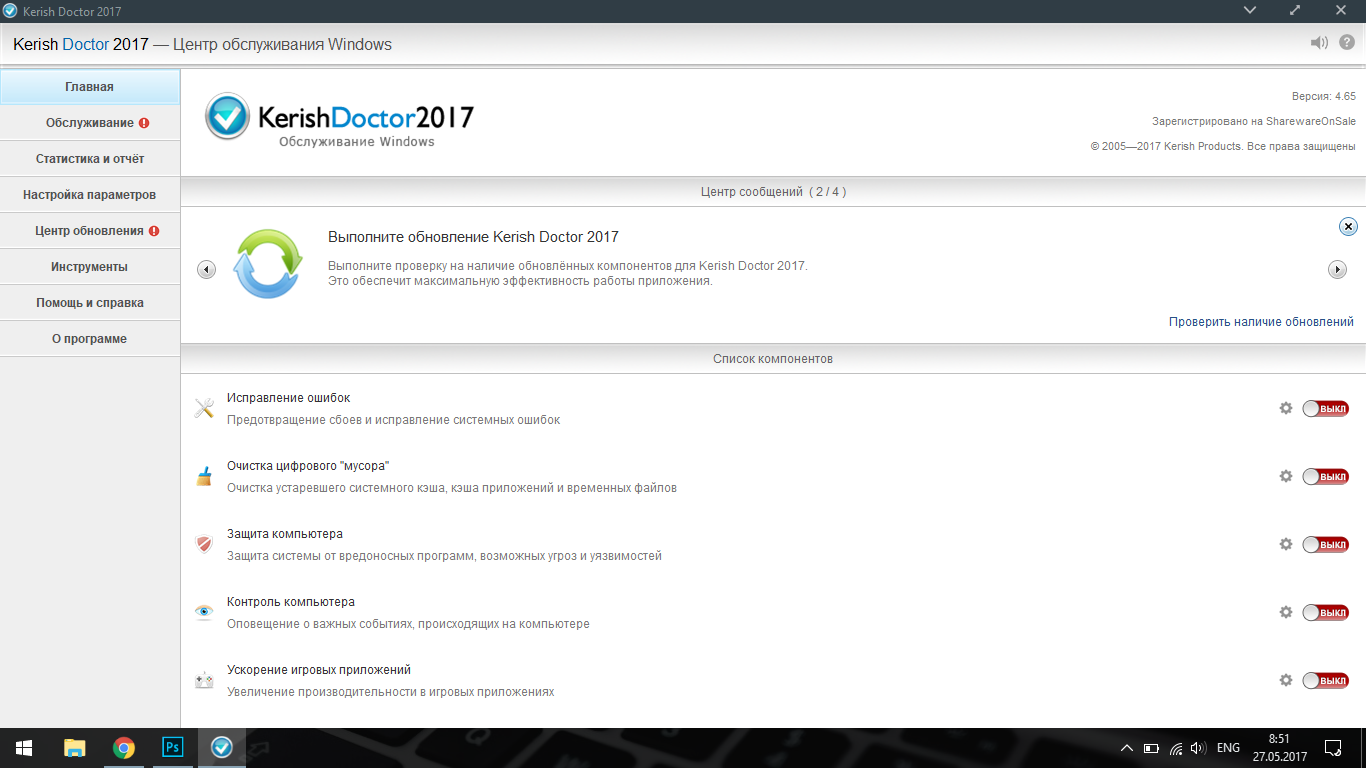Click the Wi-Fi network tray icon
The height and width of the screenshot is (768, 1366).
point(1176,748)
